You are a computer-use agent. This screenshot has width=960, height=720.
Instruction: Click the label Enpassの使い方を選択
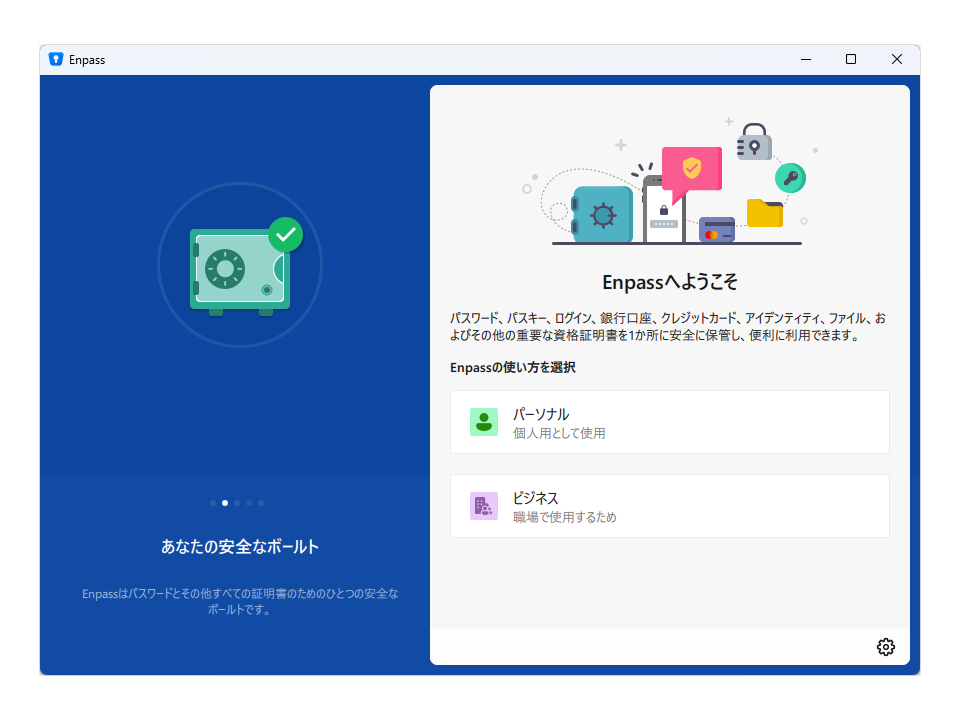(512, 367)
